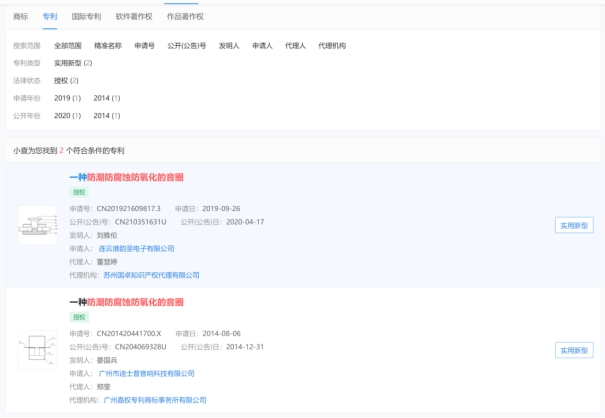Select the 软件著作权 tab
The image size is (605, 418).
(135, 17)
